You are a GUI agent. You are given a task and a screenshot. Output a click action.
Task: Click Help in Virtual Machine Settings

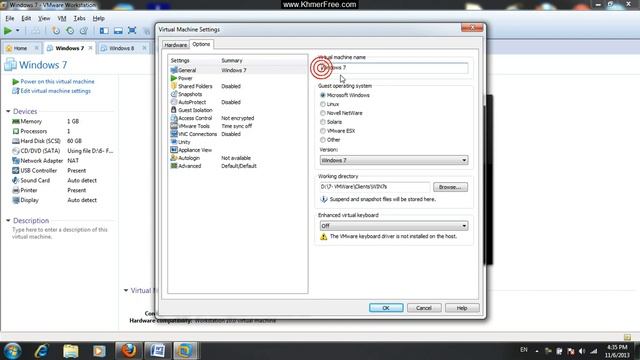click(462, 308)
